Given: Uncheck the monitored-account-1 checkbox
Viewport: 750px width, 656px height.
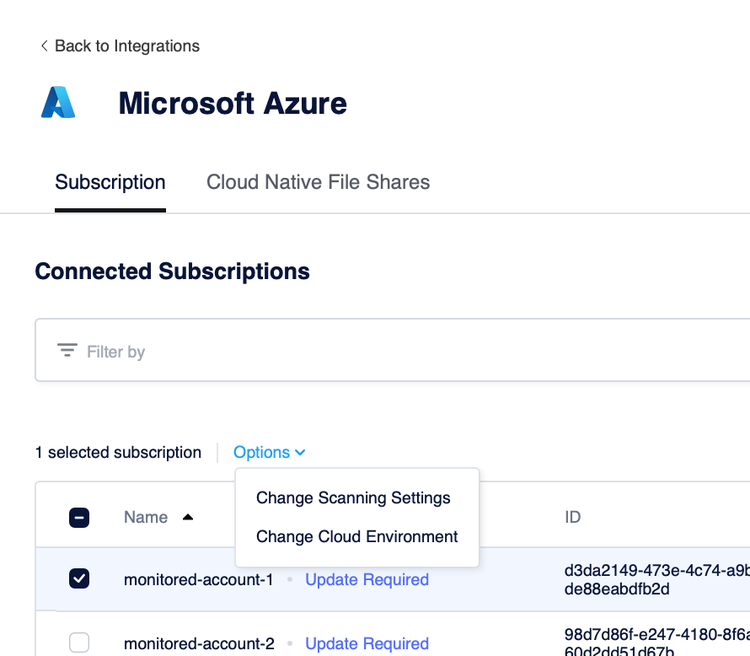Looking at the screenshot, I should (79, 579).
